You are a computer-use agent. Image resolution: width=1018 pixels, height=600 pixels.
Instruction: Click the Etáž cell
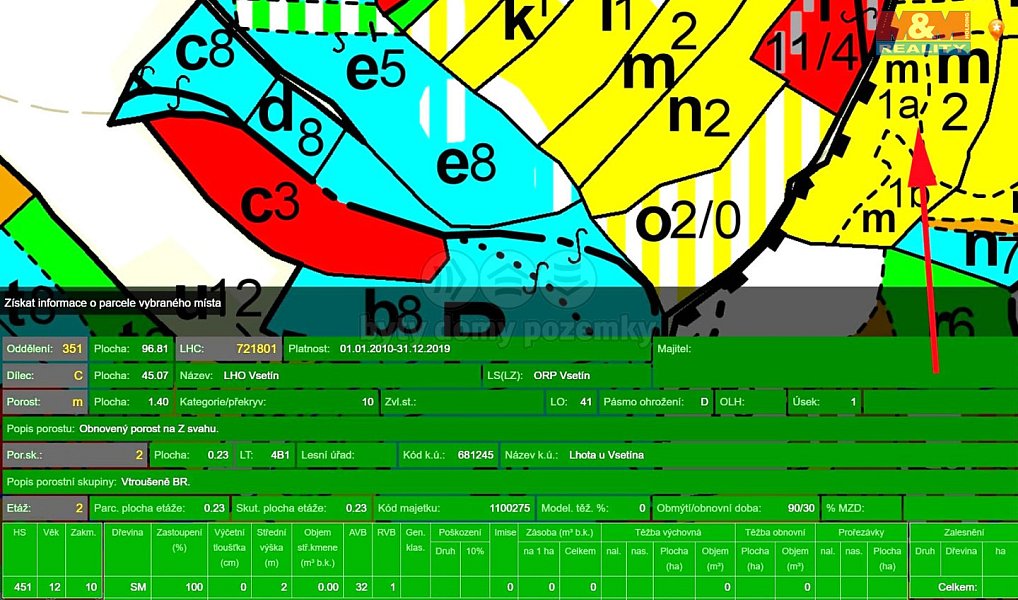[45, 508]
